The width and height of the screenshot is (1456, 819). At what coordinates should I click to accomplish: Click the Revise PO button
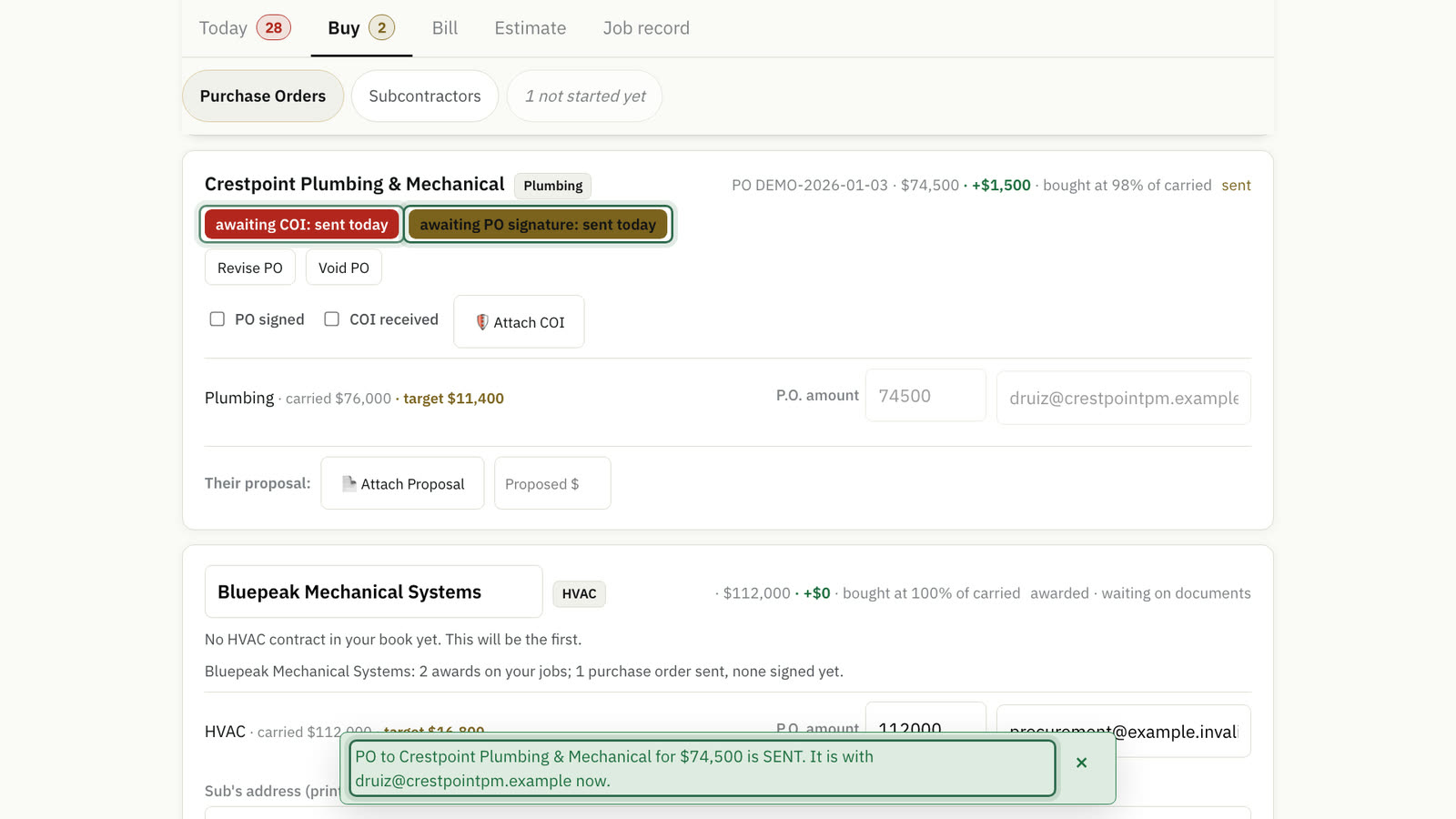pos(250,268)
